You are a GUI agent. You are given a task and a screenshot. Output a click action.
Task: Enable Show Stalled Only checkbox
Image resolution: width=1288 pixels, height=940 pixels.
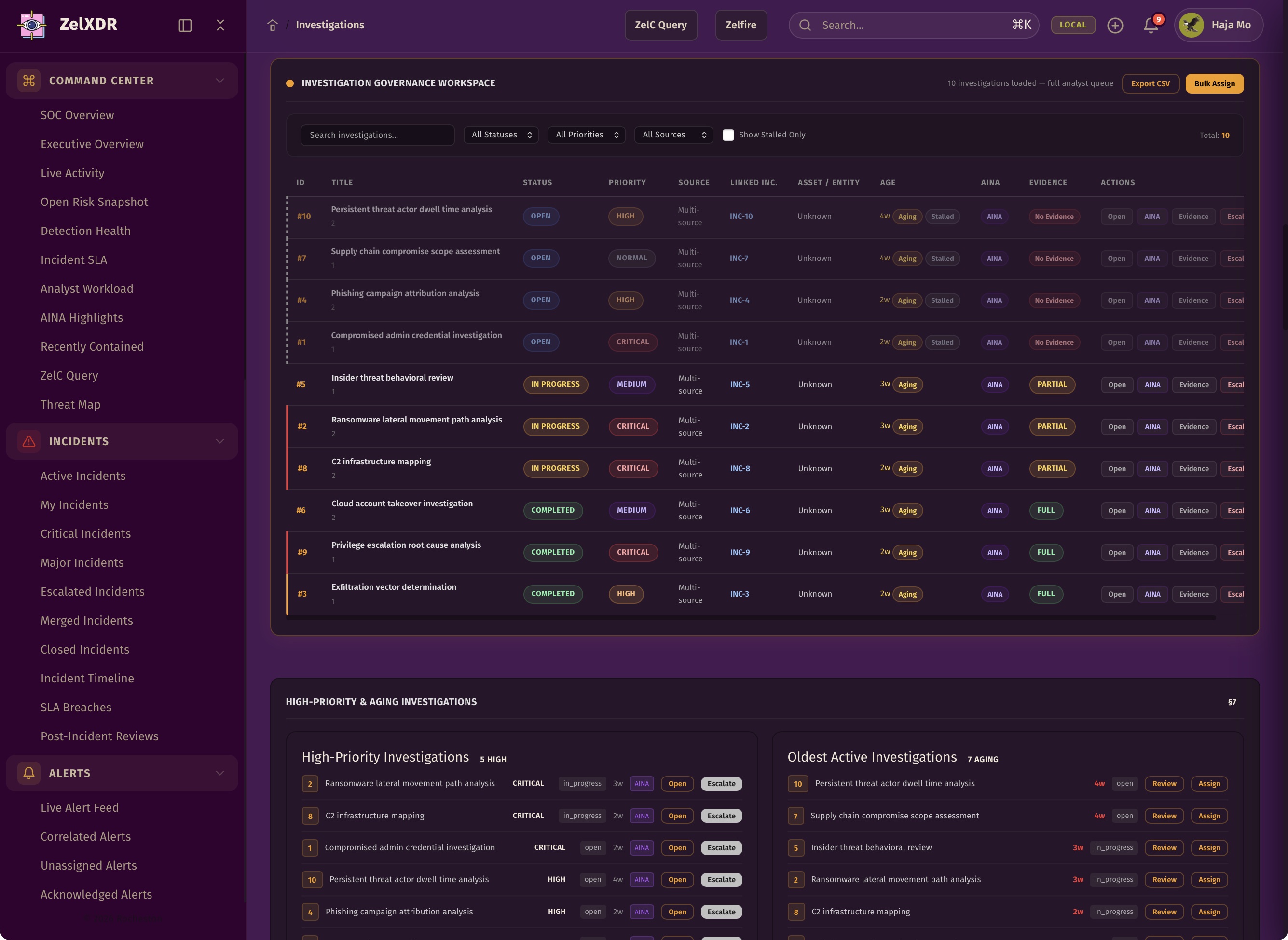coord(728,135)
